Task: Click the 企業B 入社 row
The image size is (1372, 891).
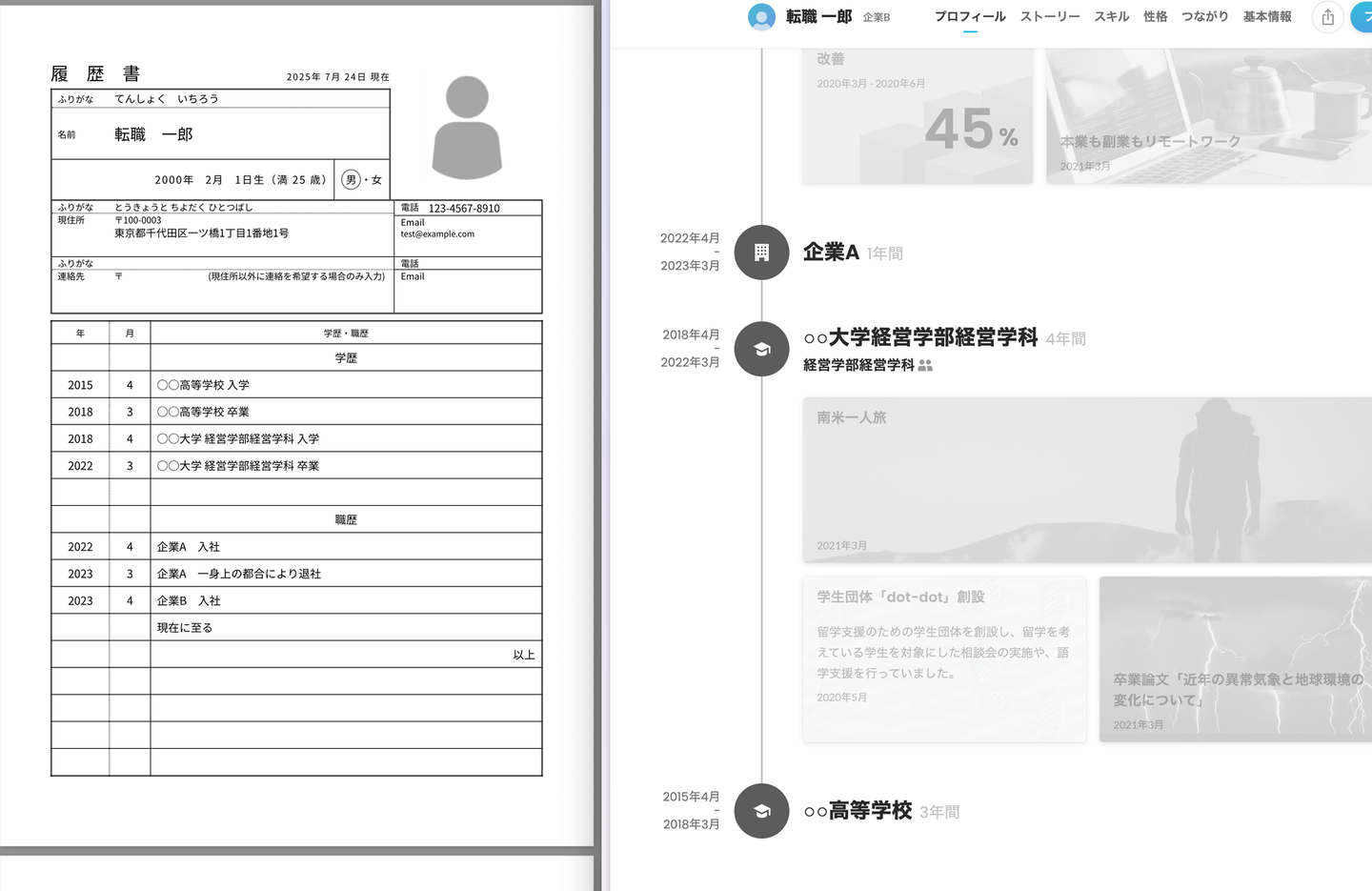Action: (296, 601)
